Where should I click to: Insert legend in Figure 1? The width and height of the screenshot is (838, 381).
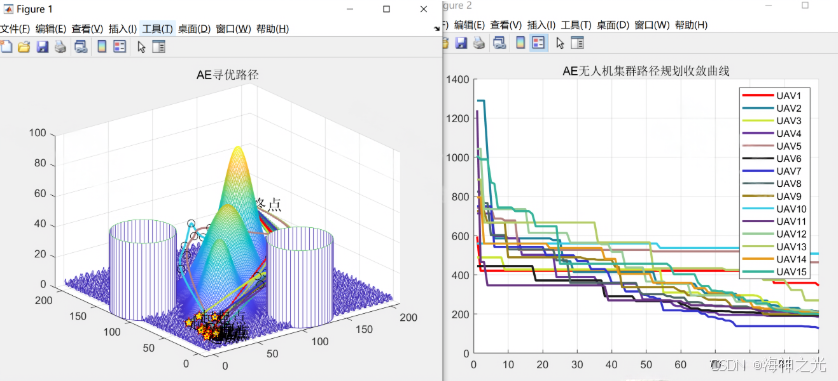click(120, 47)
